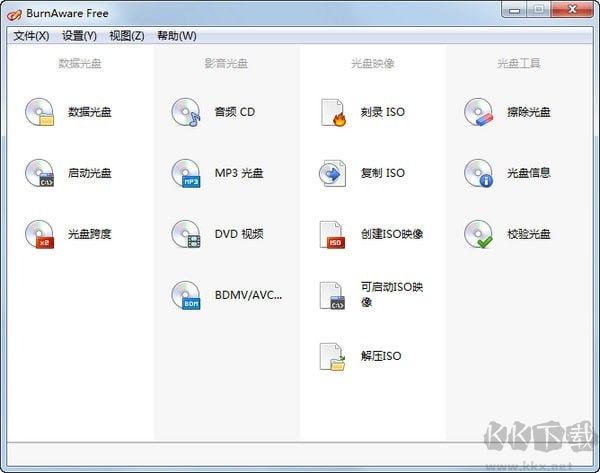The image size is (600, 473).
Task: Select the 光盘信息 label
Action: pos(529,173)
